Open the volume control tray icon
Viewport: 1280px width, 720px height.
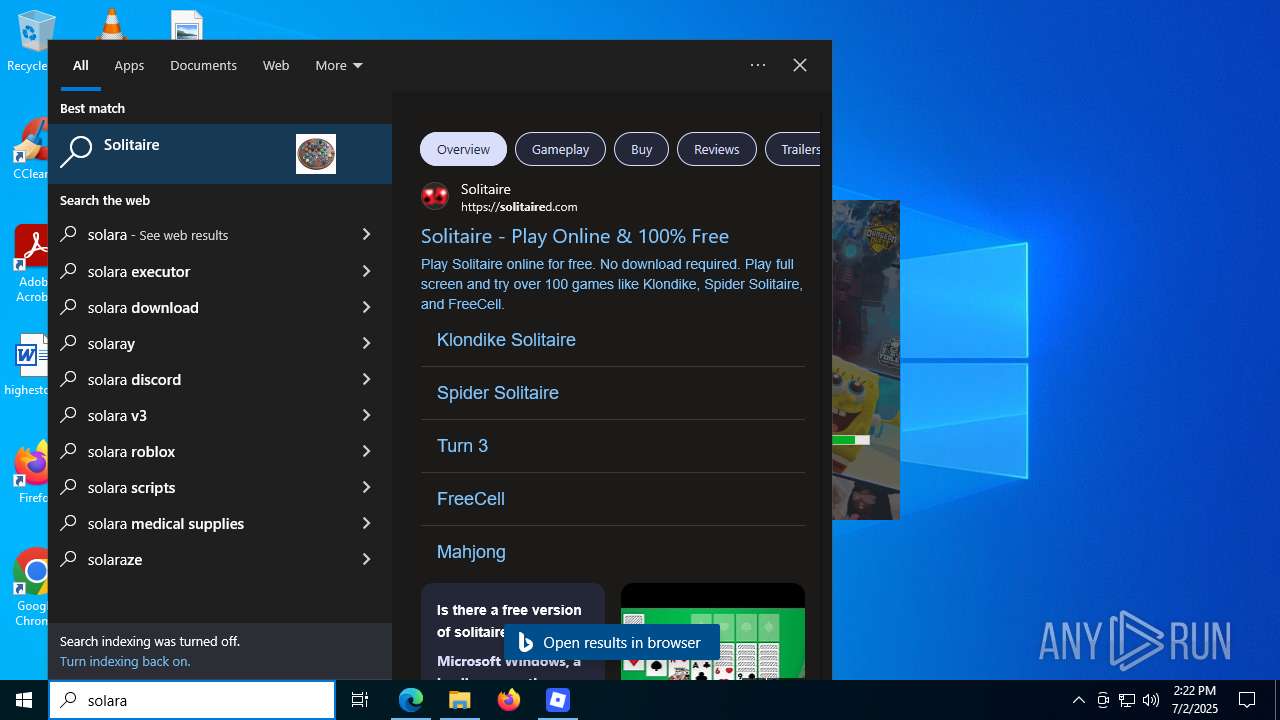click(x=1151, y=700)
